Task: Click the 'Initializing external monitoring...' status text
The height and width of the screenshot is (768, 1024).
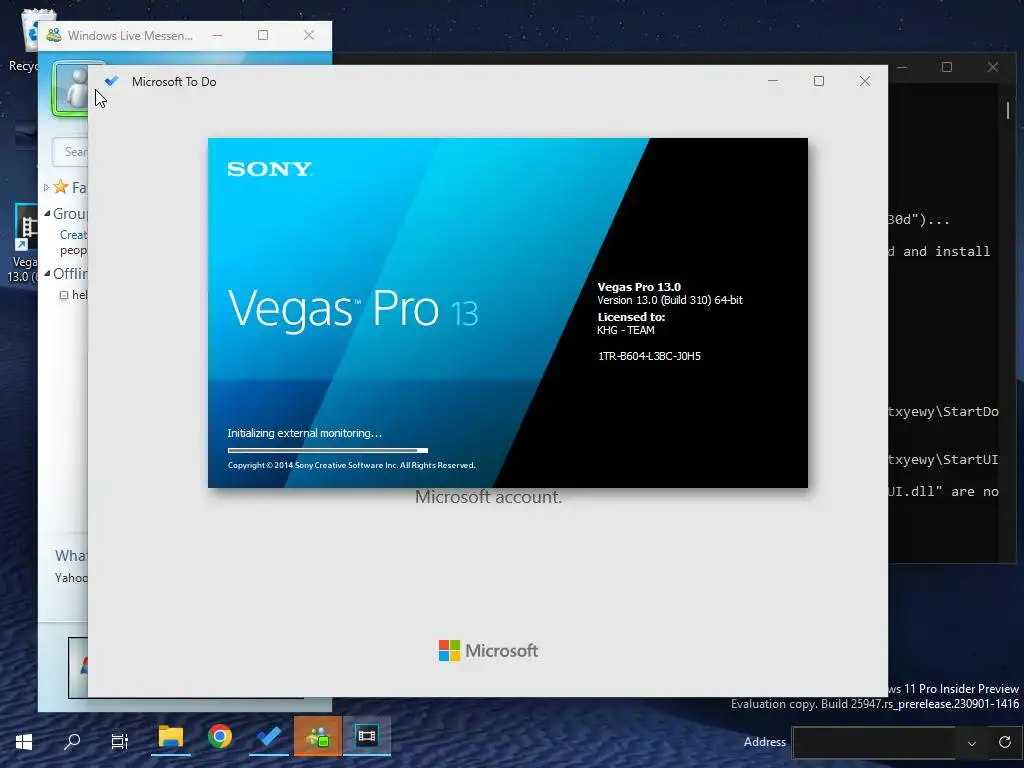Action: tap(304, 433)
